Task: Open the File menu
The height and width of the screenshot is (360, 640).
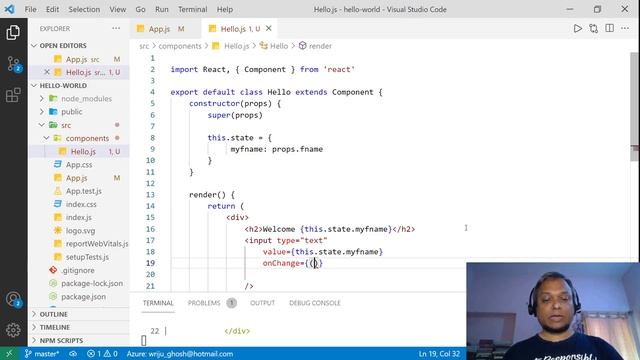Action: coord(31,9)
